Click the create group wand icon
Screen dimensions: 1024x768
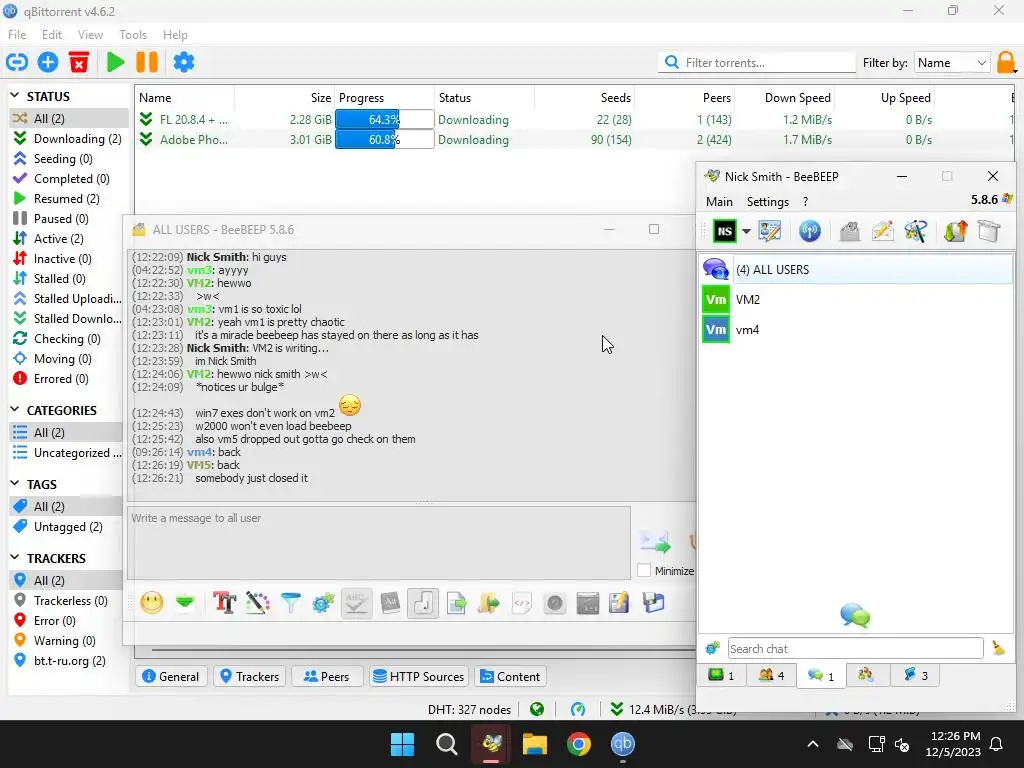(916, 231)
